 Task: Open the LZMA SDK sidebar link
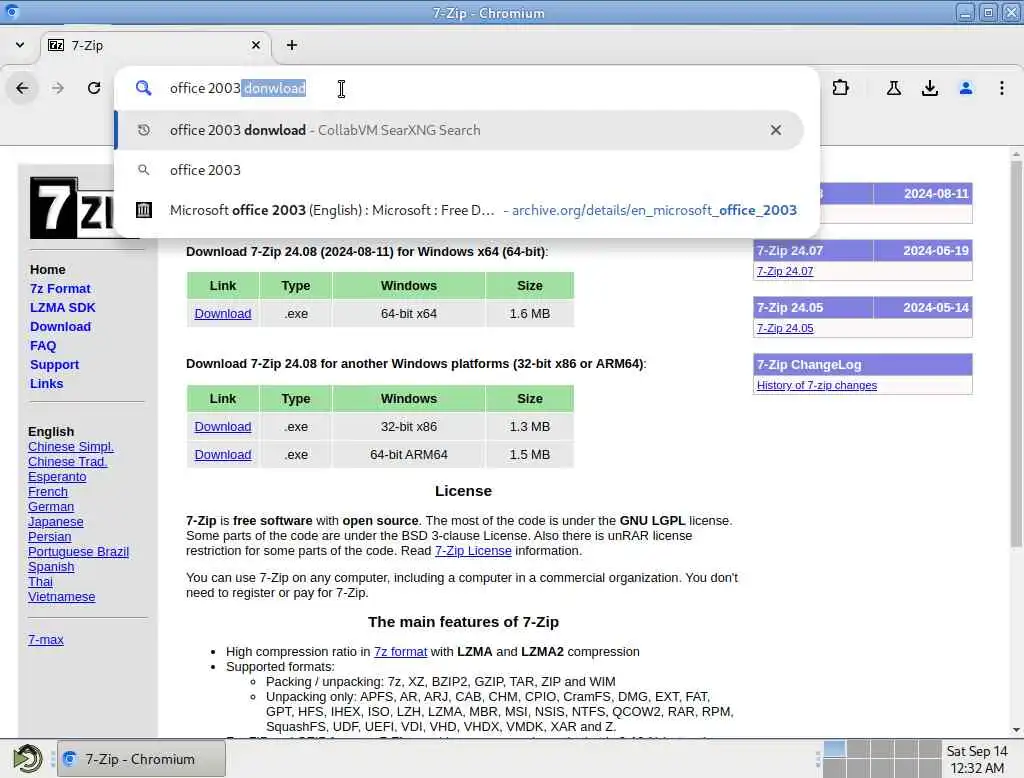click(63, 308)
